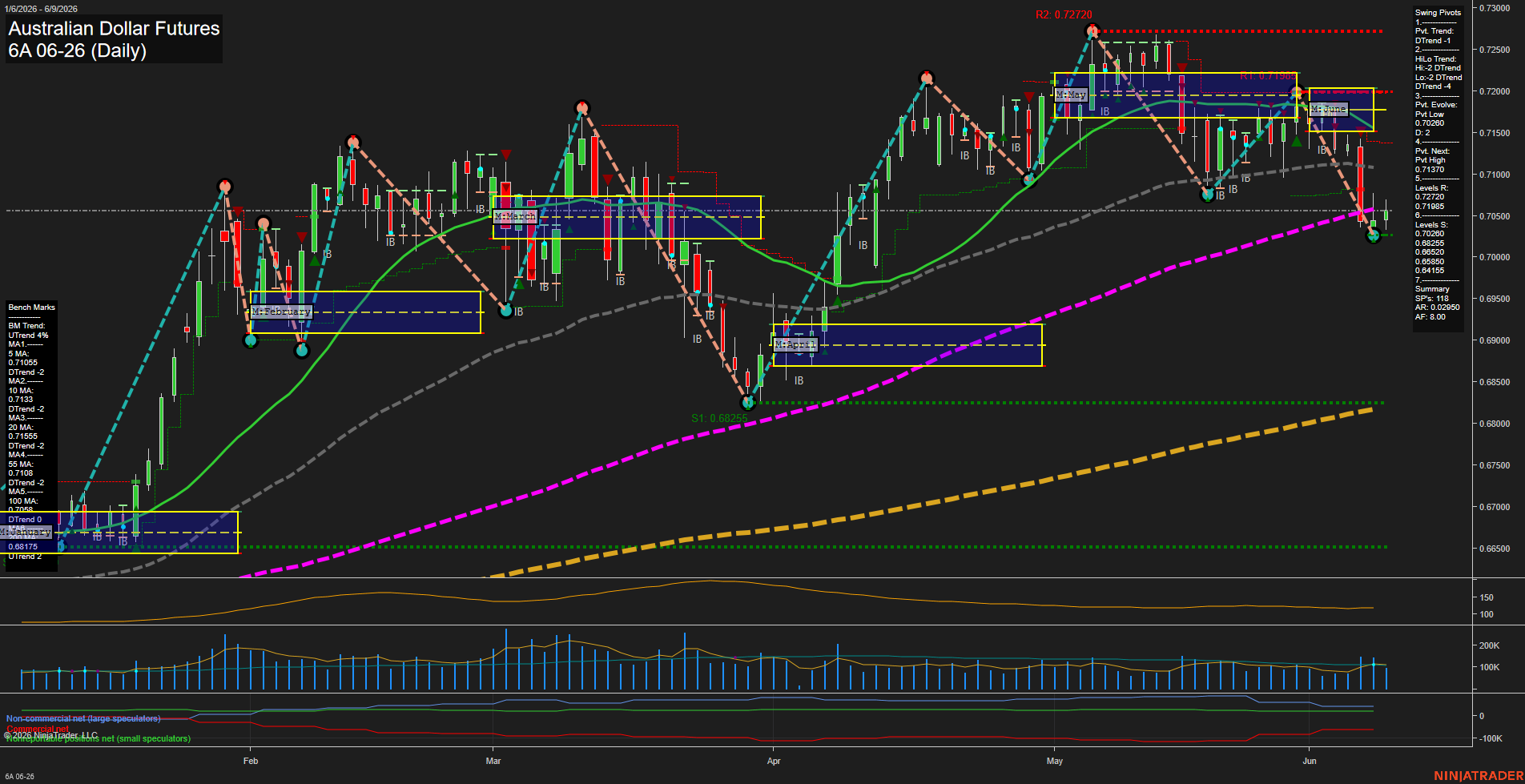
Task: Click the 0.68500 price axis label
Action: [x=1494, y=382]
